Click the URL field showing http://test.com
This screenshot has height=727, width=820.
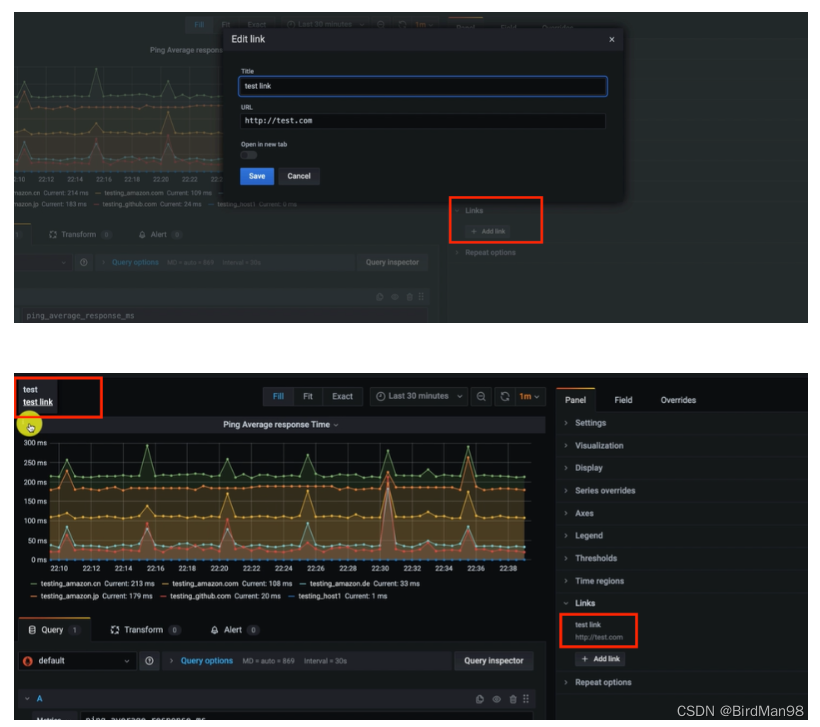click(423, 121)
